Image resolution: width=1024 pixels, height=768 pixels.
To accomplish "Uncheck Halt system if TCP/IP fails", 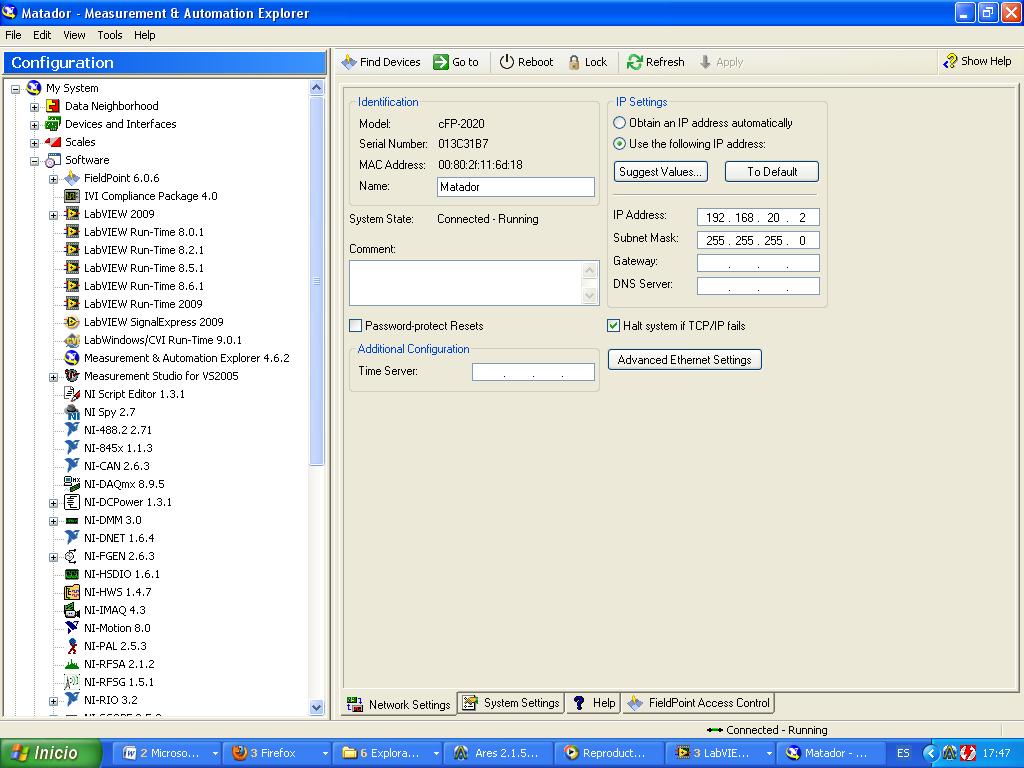I will (613, 325).
